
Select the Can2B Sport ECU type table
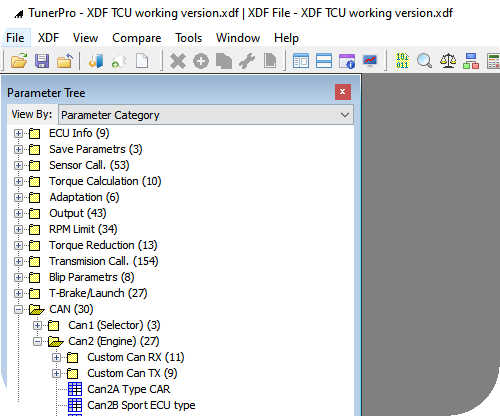141,405
